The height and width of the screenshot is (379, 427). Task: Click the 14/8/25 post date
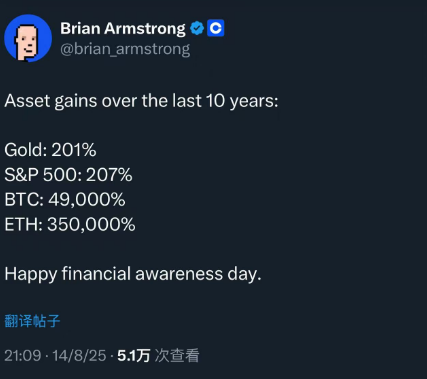[x=79, y=356]
